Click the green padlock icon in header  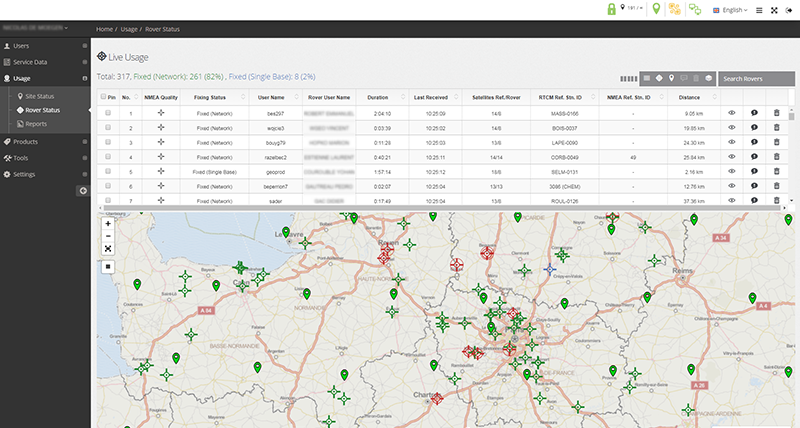click(x=612, y=9)
